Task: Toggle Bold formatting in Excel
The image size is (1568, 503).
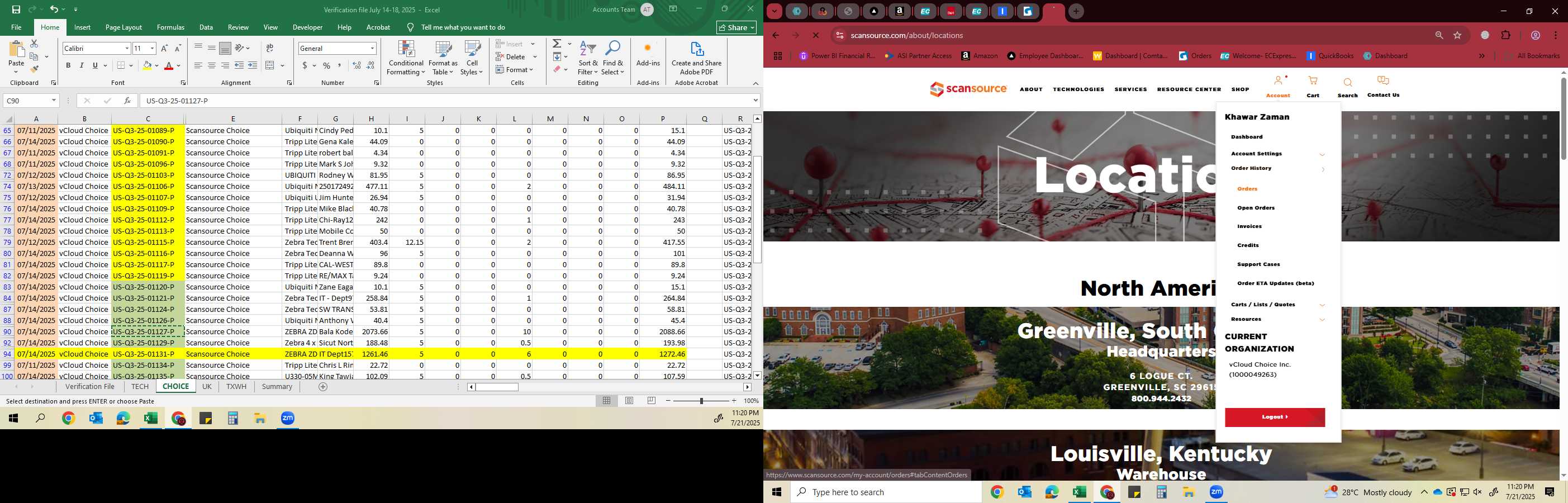Action: pyautogui.click(x=68, y=65)
